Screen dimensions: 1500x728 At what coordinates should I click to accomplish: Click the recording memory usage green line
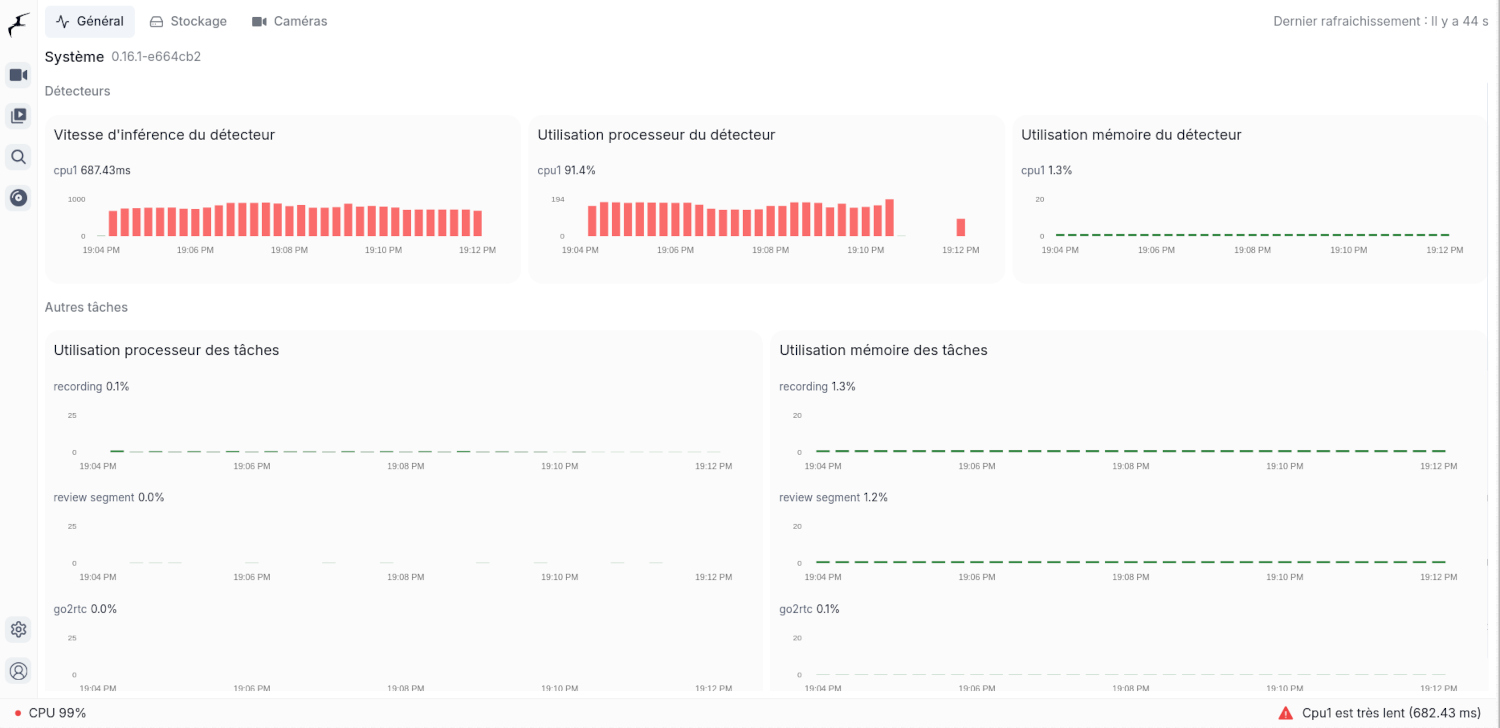1130,451
